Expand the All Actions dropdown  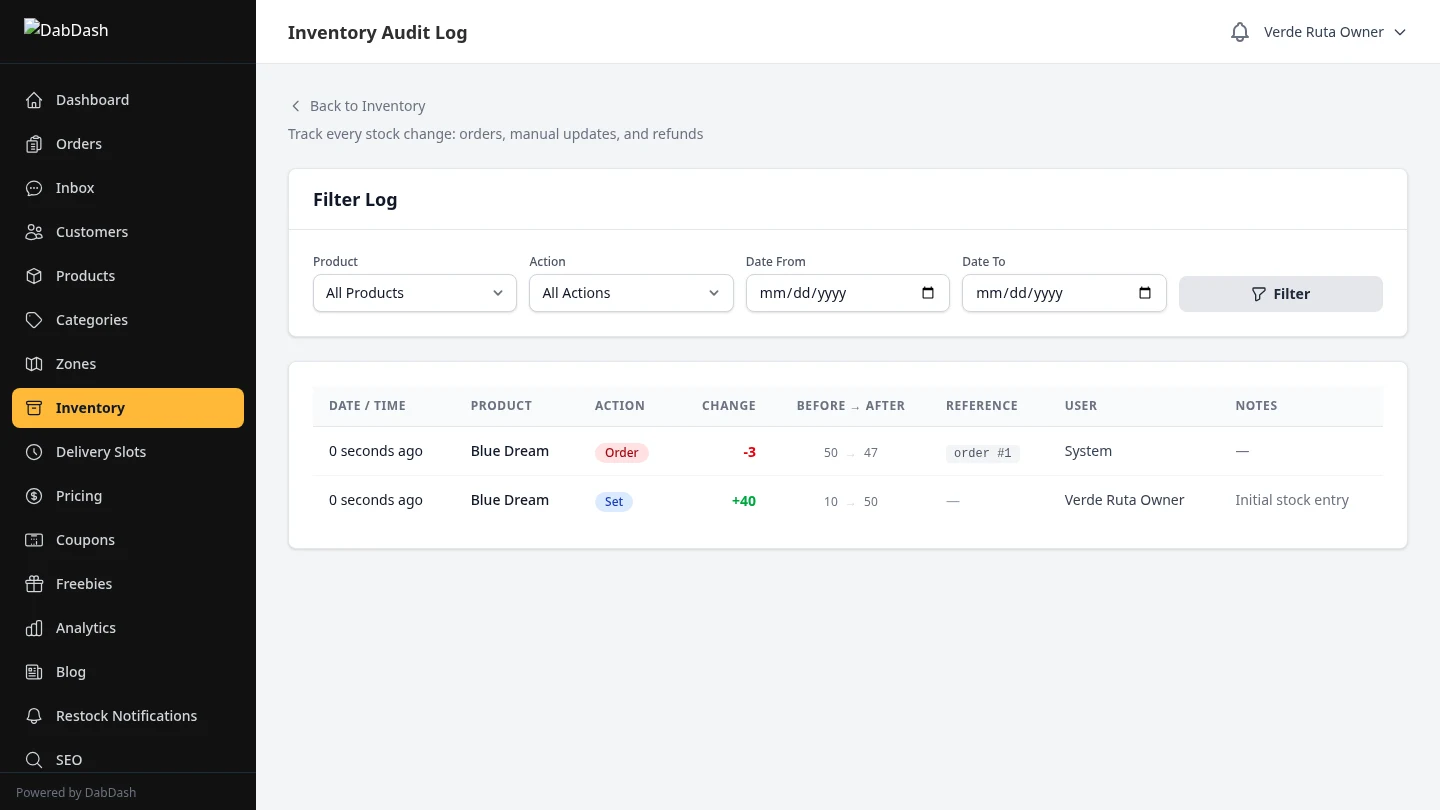coord(630,293)
